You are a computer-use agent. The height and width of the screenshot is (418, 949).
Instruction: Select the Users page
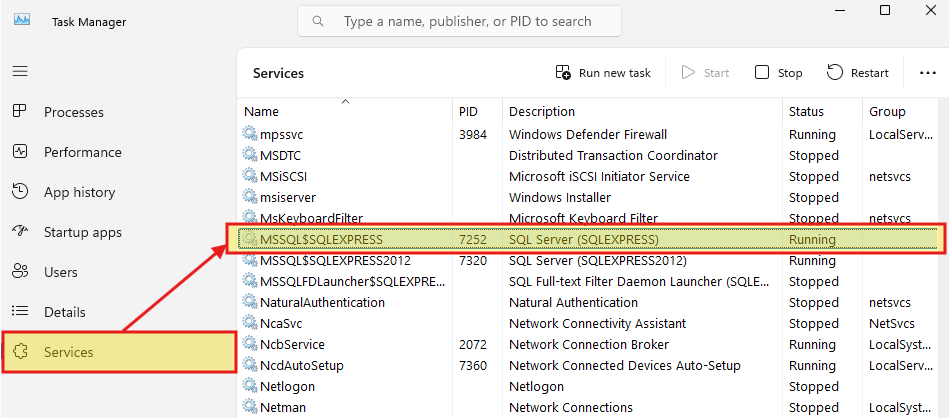(x=59, y=272)
